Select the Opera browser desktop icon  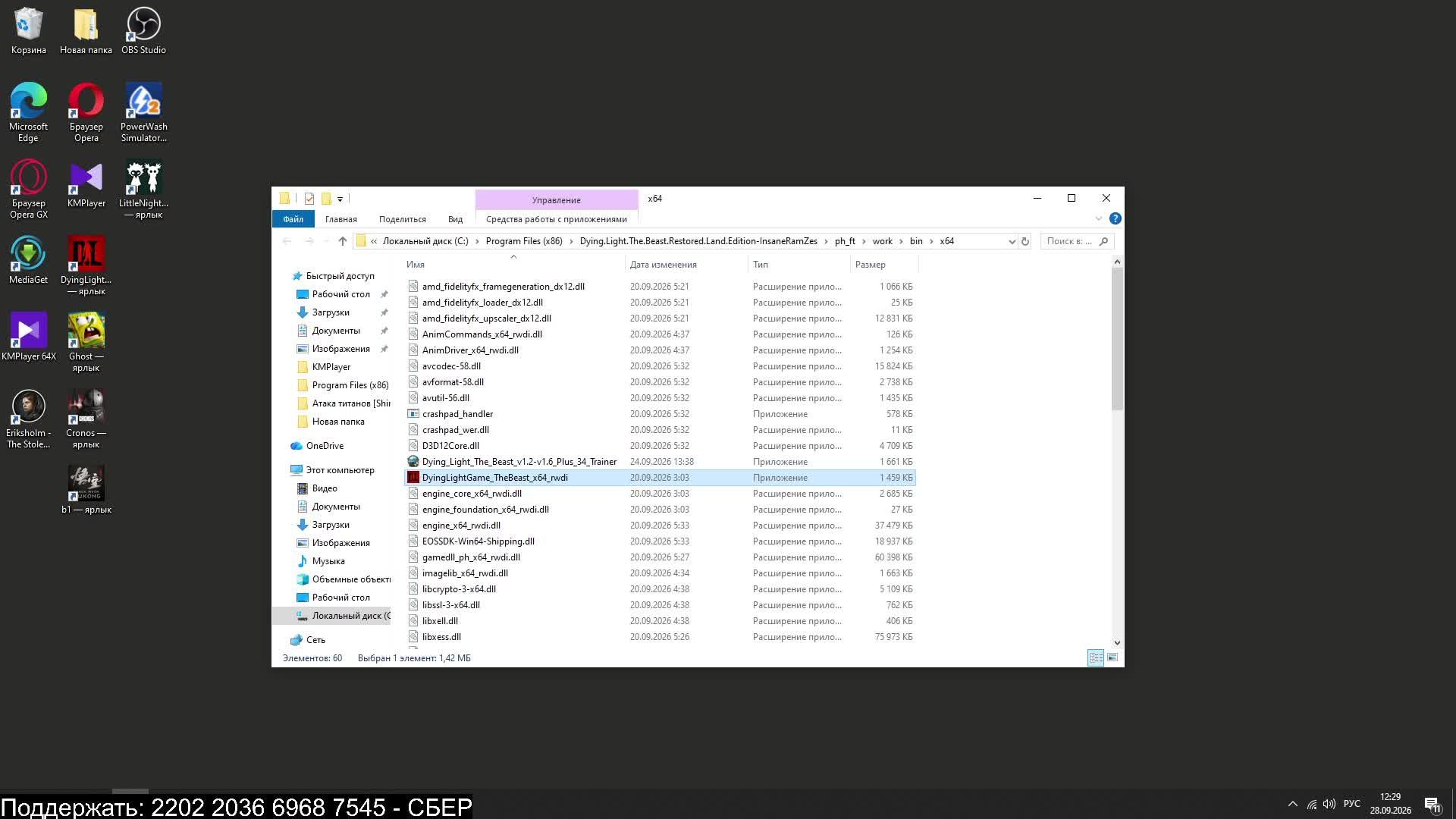pos(86,112)
